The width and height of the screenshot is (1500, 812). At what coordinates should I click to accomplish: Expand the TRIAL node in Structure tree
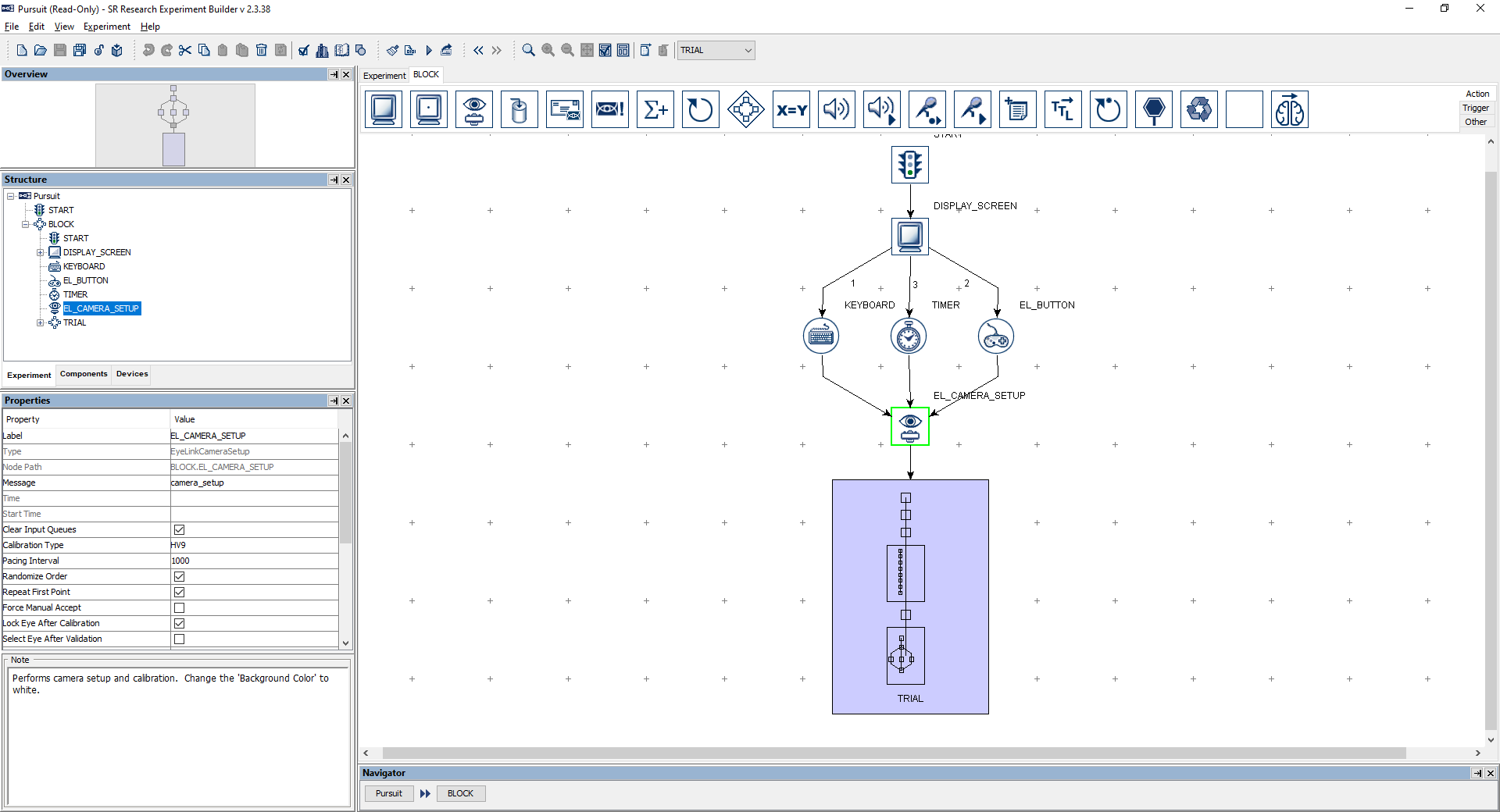coord(40,322)
